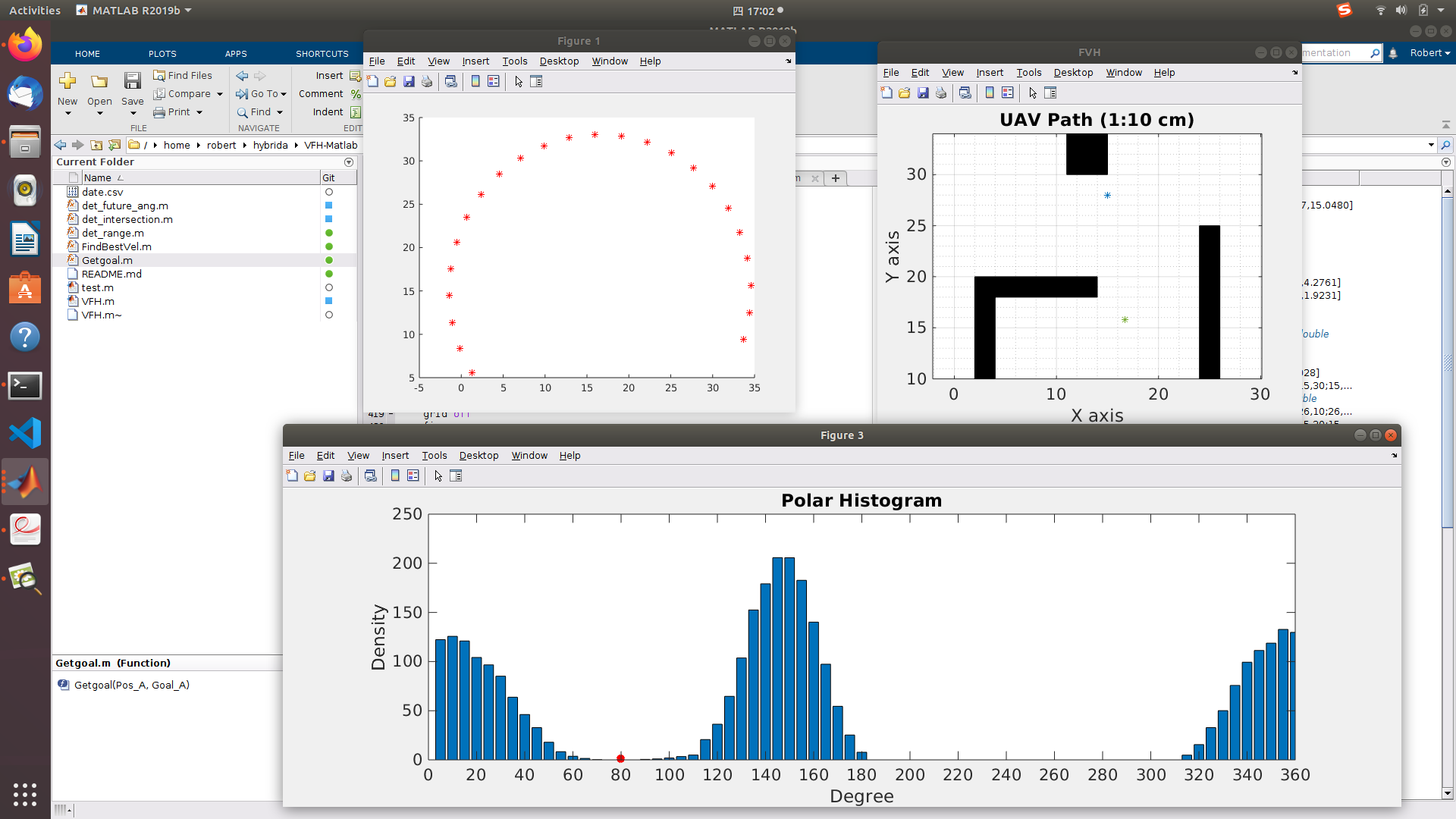Sort files by Name column header
1456x819 pixels.
point(200,177)
